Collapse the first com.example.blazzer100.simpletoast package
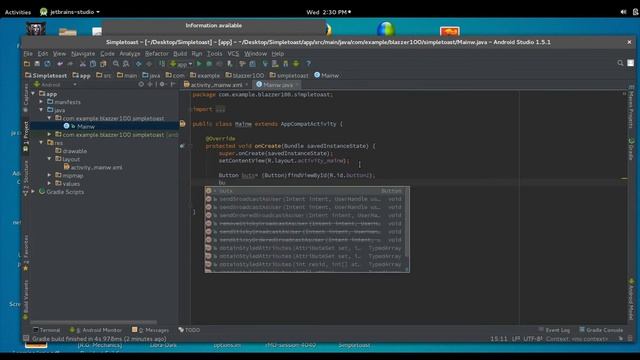640x360 pixels. pyautogui.click(x=49, y=118)
